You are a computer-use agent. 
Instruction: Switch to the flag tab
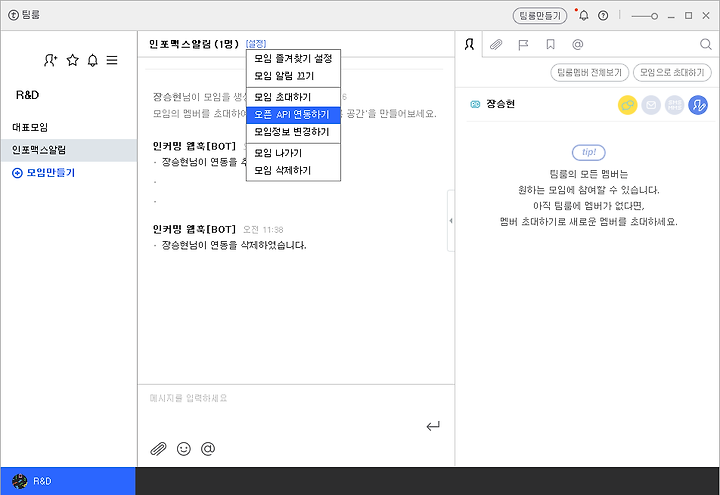pyautogui.click(x=523, y=45)
